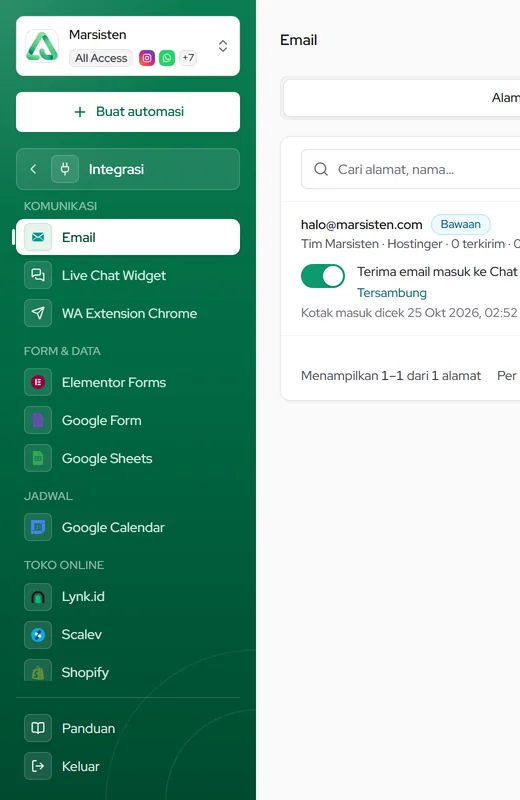Click the Elementor Forms icon
Screen dimensions: 520x800
point(38,382)
